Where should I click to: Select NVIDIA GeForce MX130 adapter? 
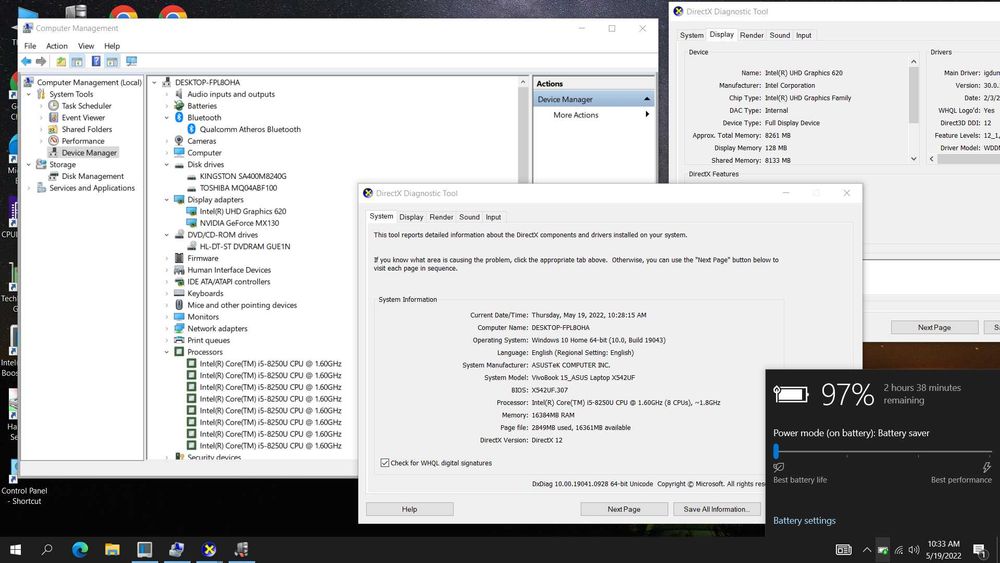point(239,223)
